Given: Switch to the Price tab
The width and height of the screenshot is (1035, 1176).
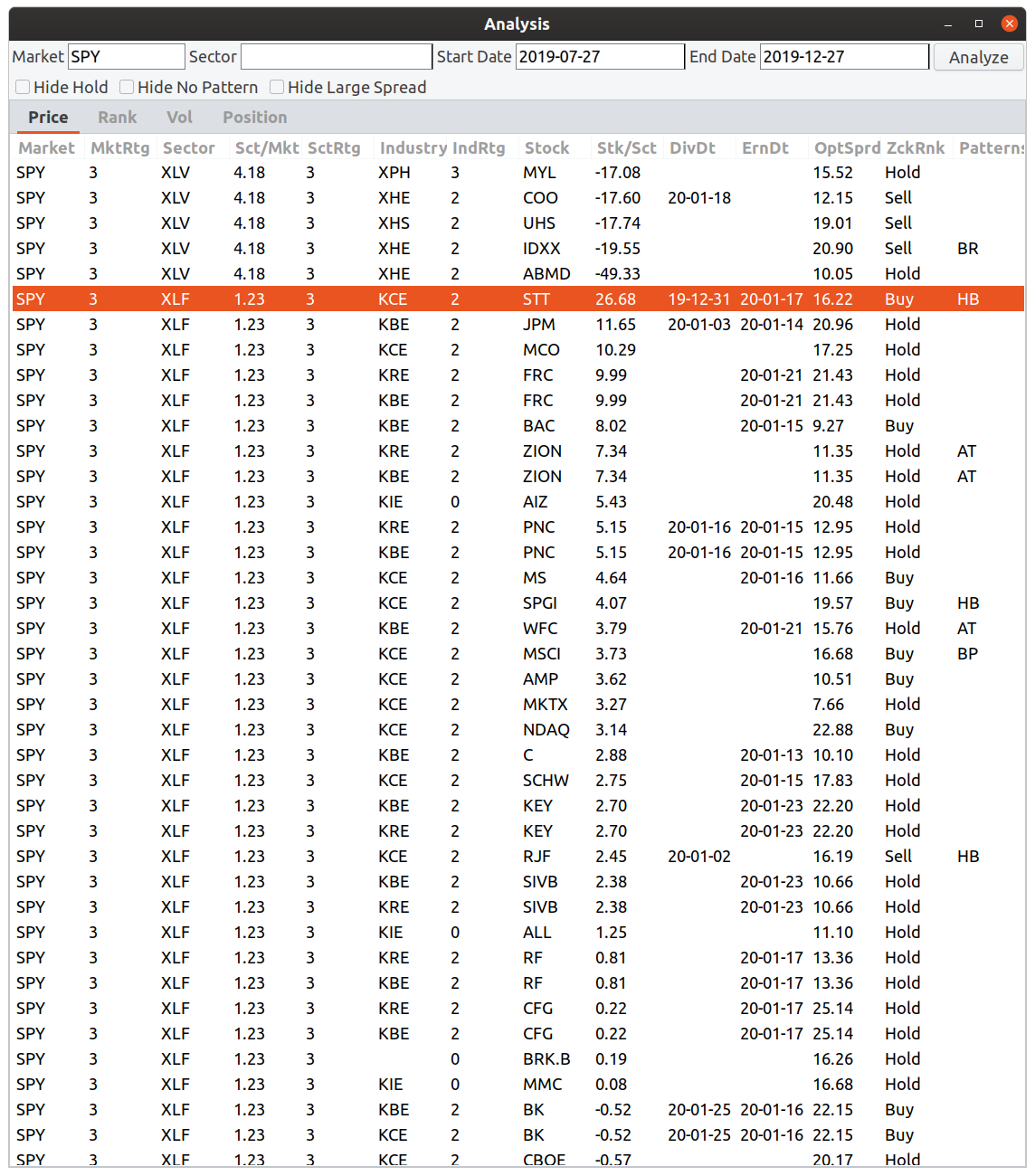Looking at the screenshot, I should point(48,117).
